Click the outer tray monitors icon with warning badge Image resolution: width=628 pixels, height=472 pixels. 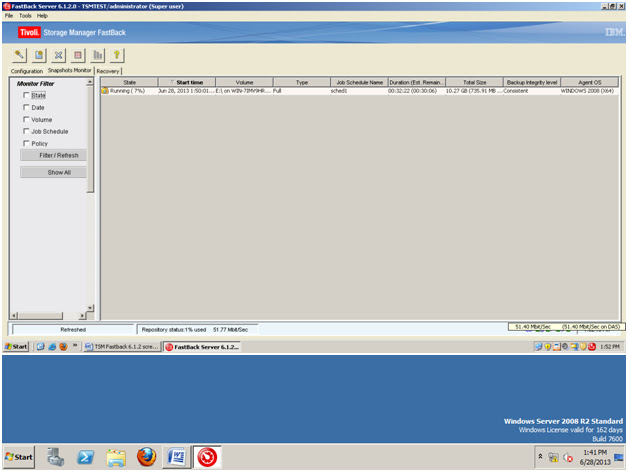(x=554, y=457)
